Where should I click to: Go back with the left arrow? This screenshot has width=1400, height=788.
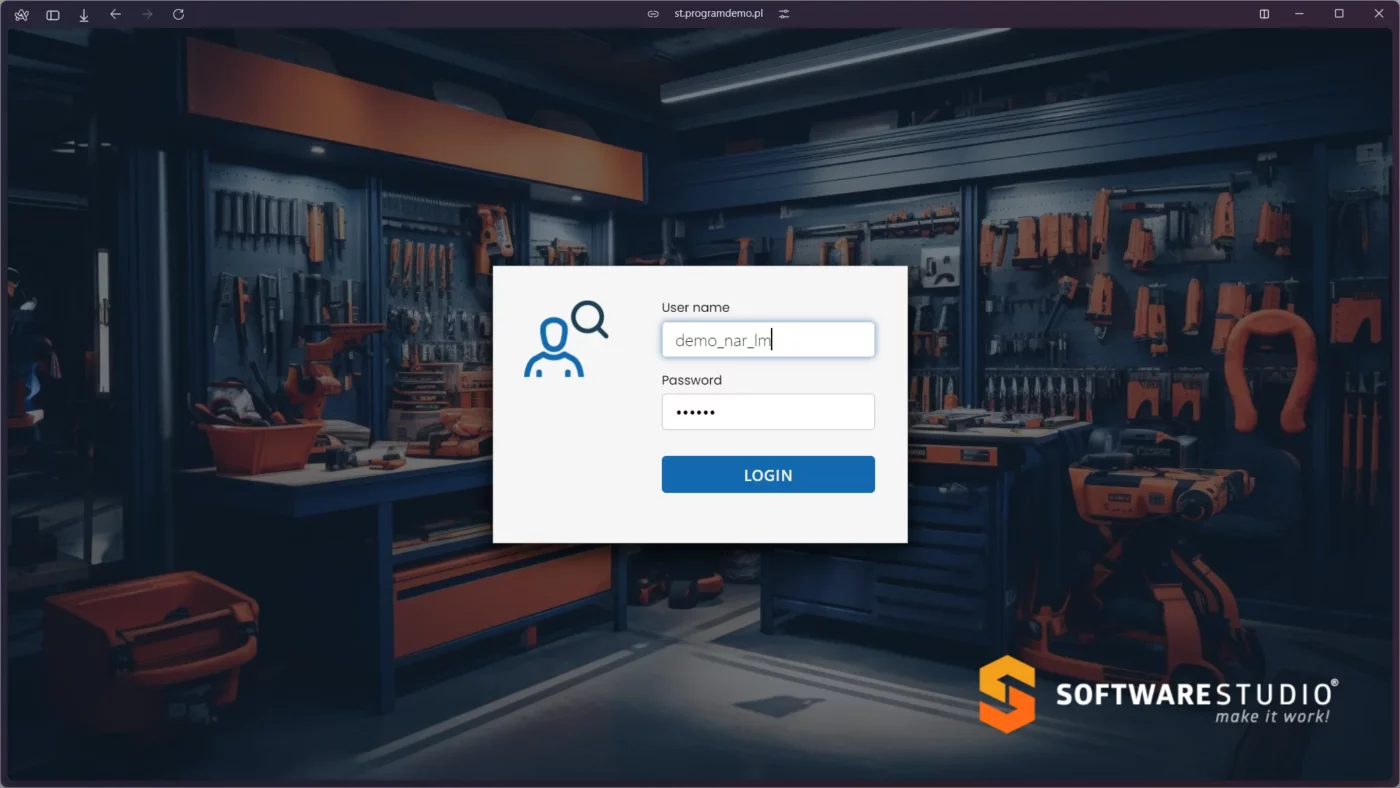tap(115, 14)
